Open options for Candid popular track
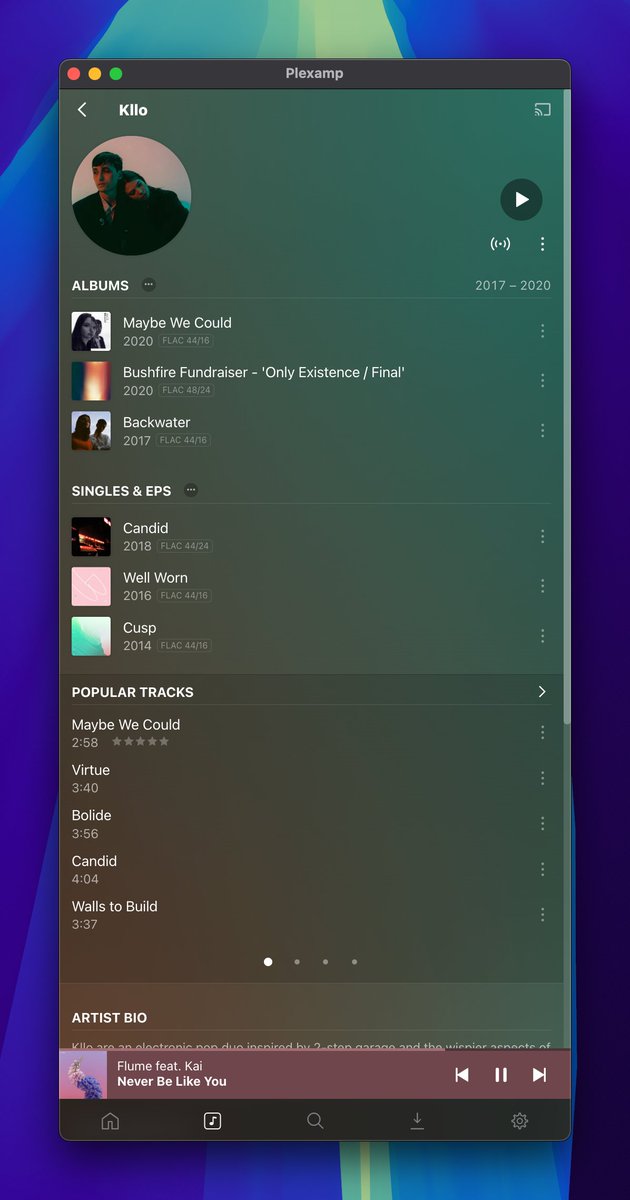The image size is (630, 1200). pos(542,869)
